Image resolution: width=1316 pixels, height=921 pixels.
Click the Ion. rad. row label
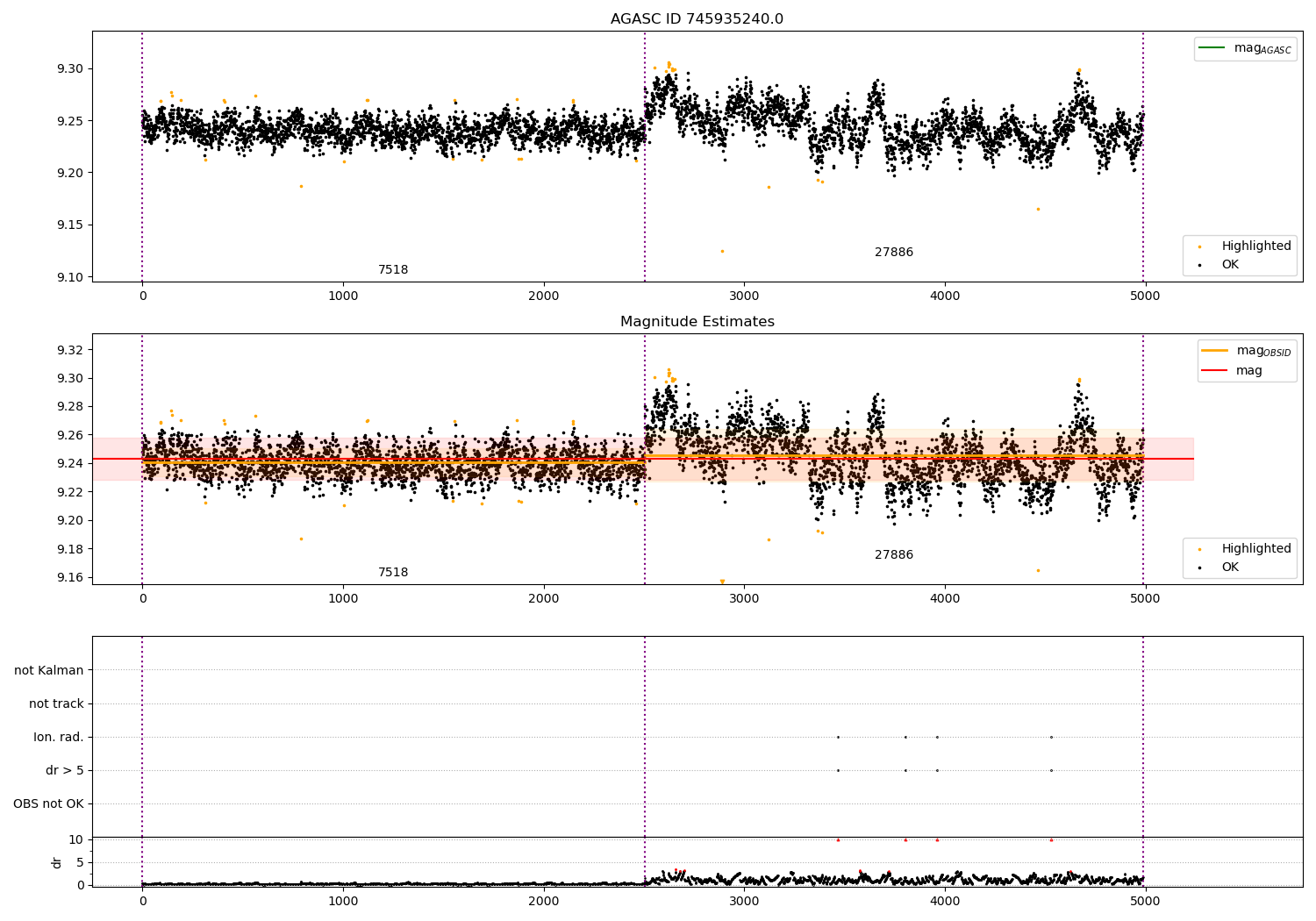click(59, 738)
